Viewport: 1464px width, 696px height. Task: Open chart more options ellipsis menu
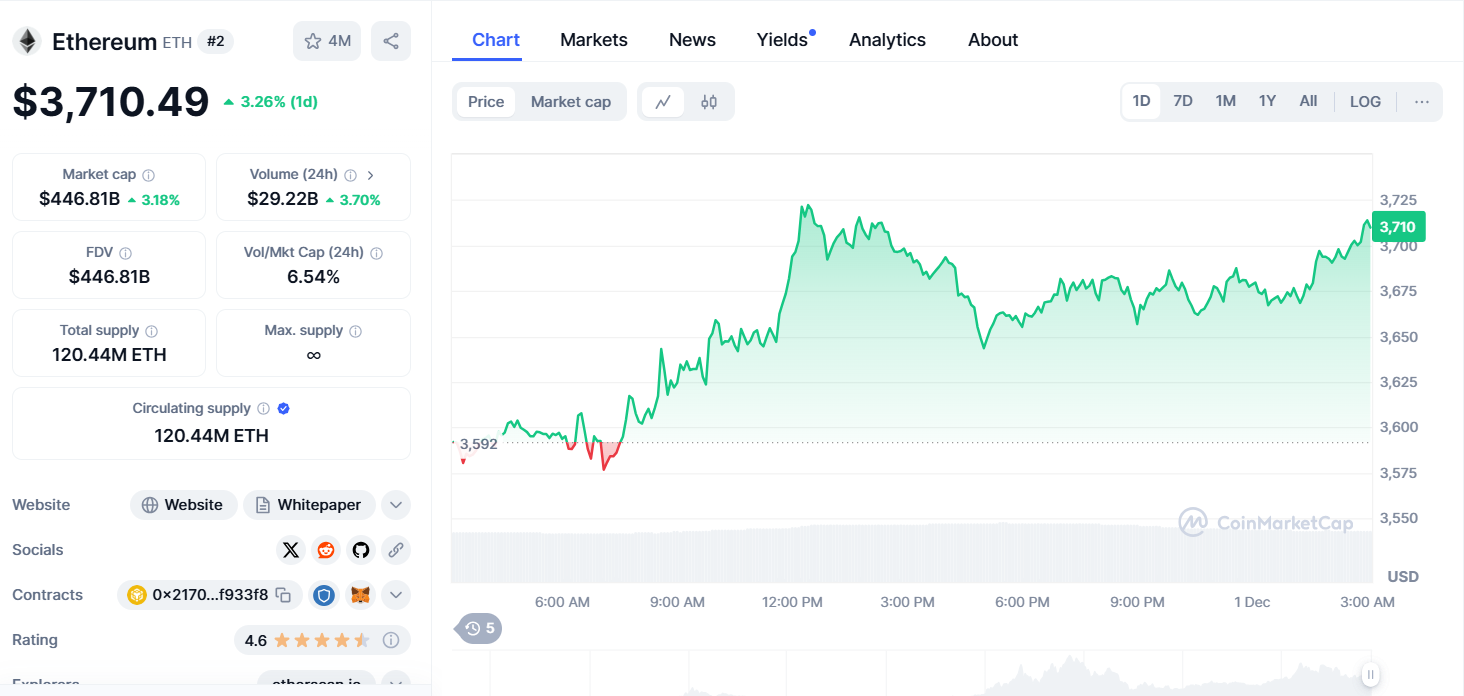tap(1422, 102)
